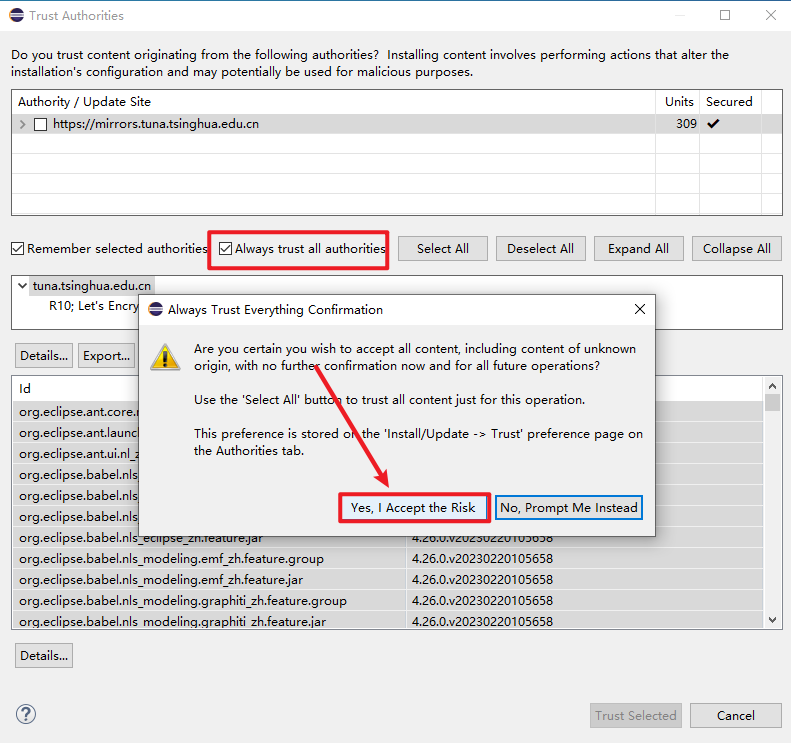791x743 pixels.
Task: Click the Units column header
Action: point(679,102)
